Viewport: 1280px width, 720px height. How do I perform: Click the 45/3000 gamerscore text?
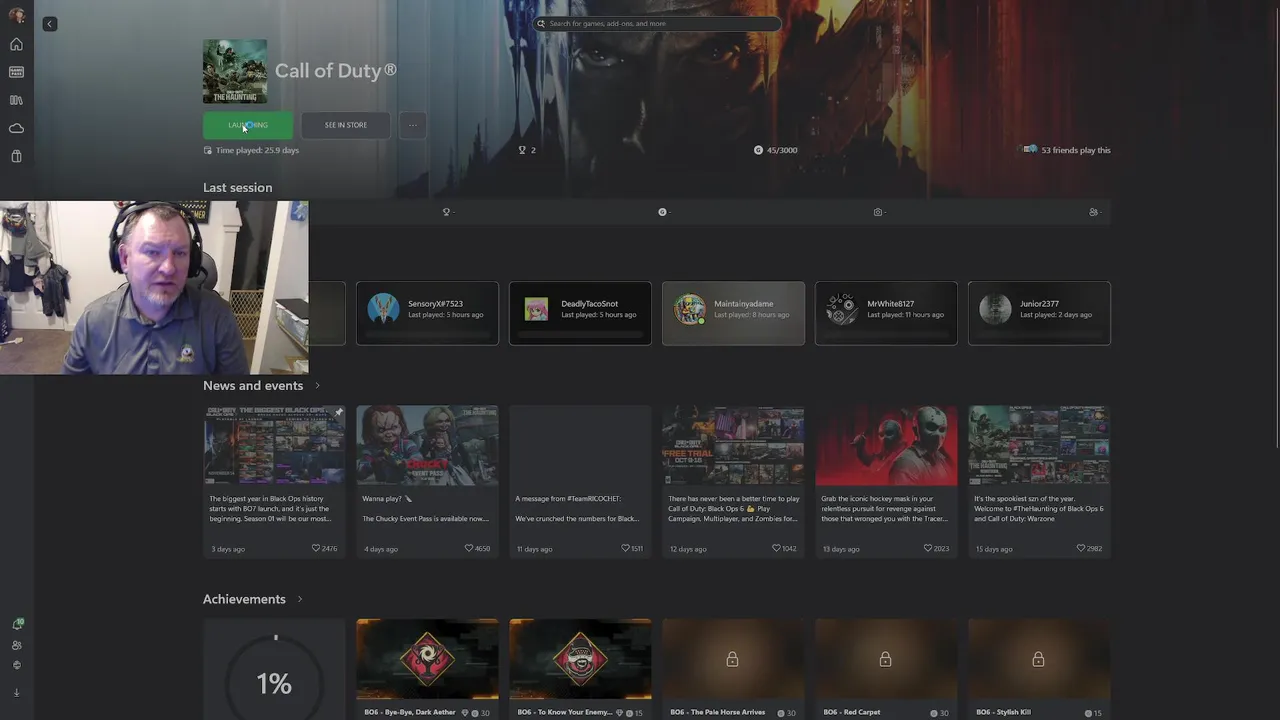tap(782, 150)
